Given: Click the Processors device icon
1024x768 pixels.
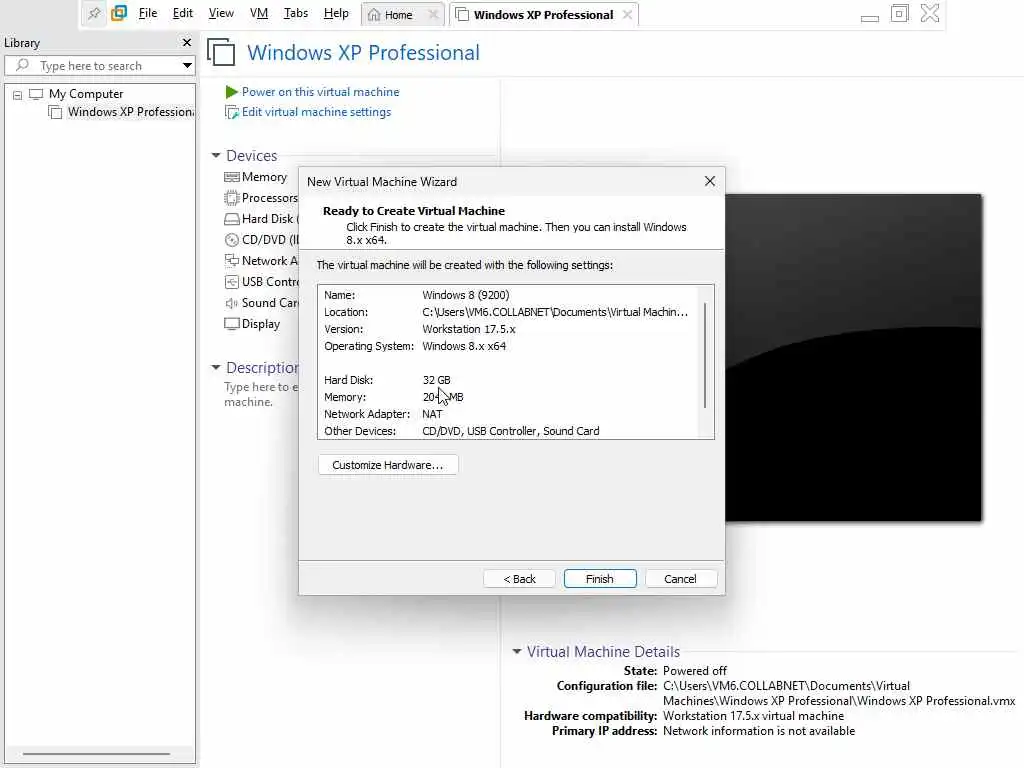Looking at the screenshot, I should click(x=231, y=198).
